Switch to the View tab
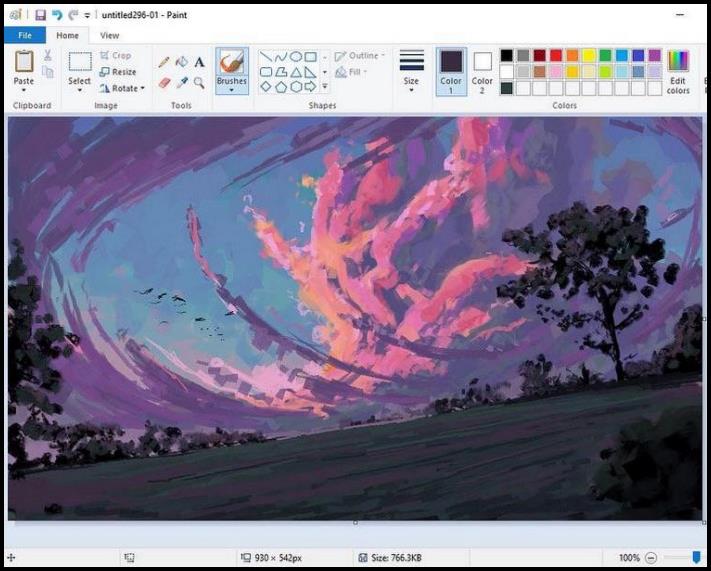 tap(109, 35)
